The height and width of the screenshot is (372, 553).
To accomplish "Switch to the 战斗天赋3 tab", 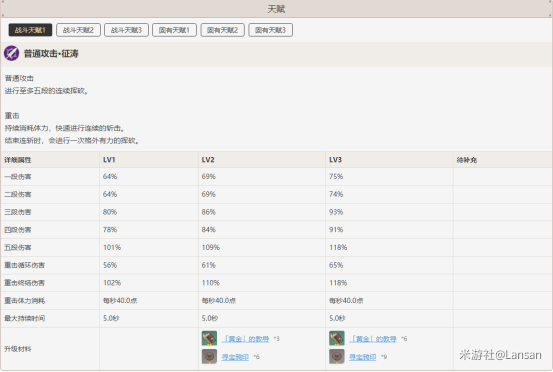I will [x=126, y=30].
